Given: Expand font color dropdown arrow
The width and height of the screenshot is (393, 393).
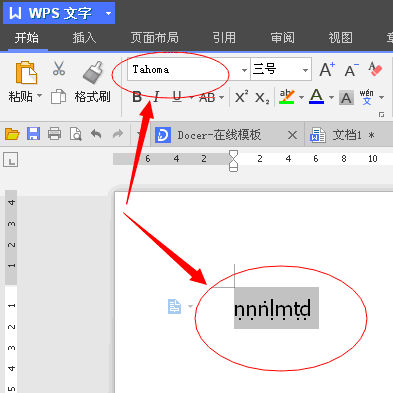Looking at the screenshot, I should coord(331,97).
